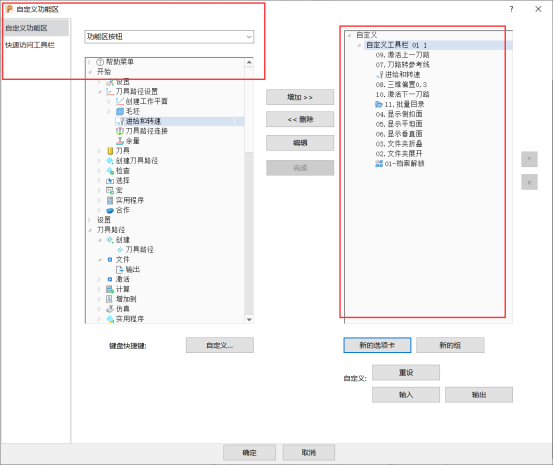Expand the 帮助菜单 node
Image resolution: width=554 pixels, height=466 pixels.
pos(90,62)
